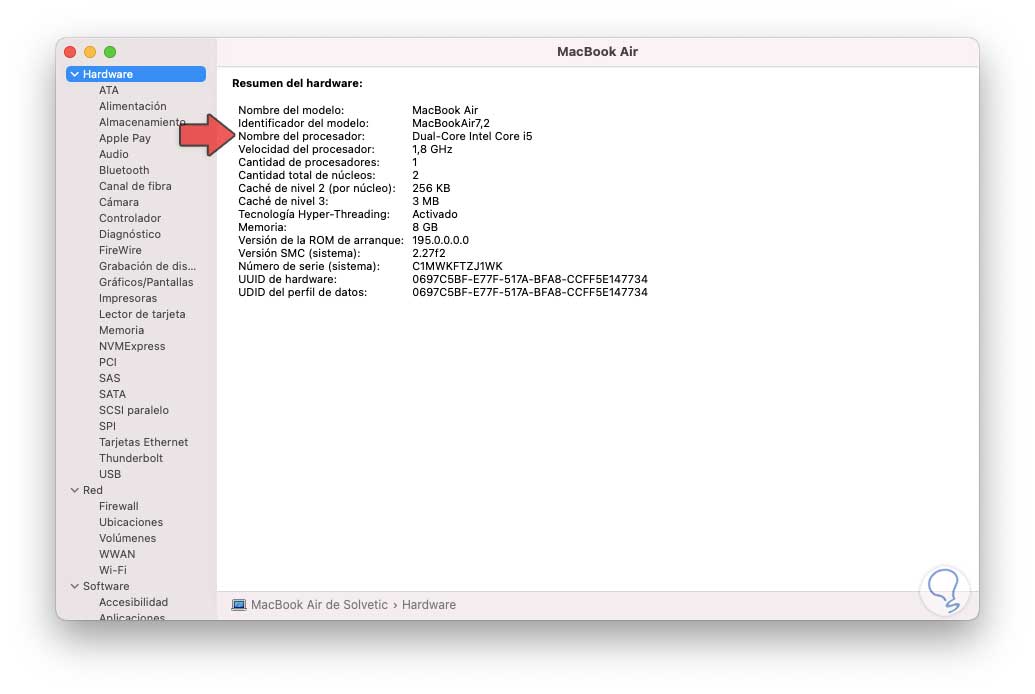Open Lector de tarjeta entry
This screenshot has height=694, width=1035.
point(142,314)
